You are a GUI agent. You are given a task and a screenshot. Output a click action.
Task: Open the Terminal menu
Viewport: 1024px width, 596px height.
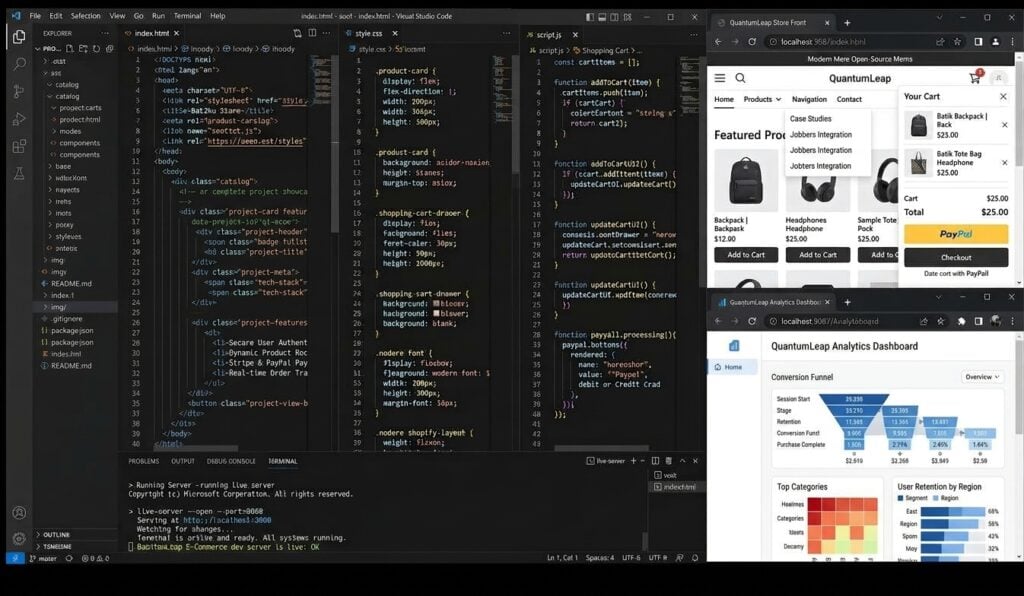coord(187,16)
